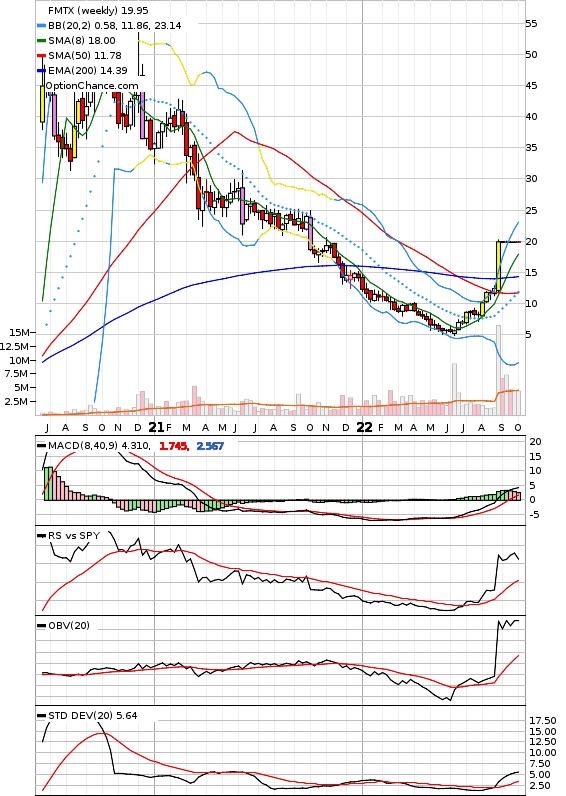Click the 17.50 label on STD DEV axis

(543, 720)
